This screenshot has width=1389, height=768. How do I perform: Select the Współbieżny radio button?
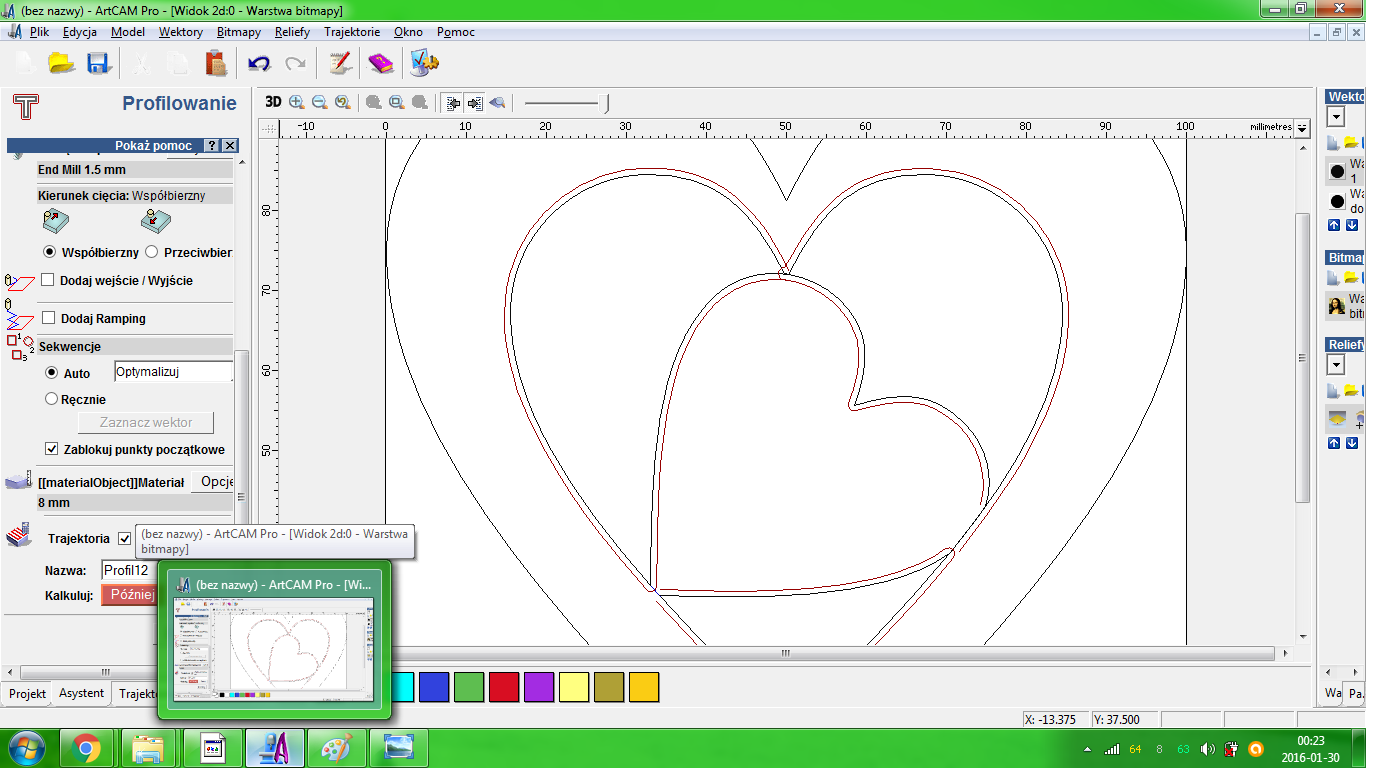point(50,252)
